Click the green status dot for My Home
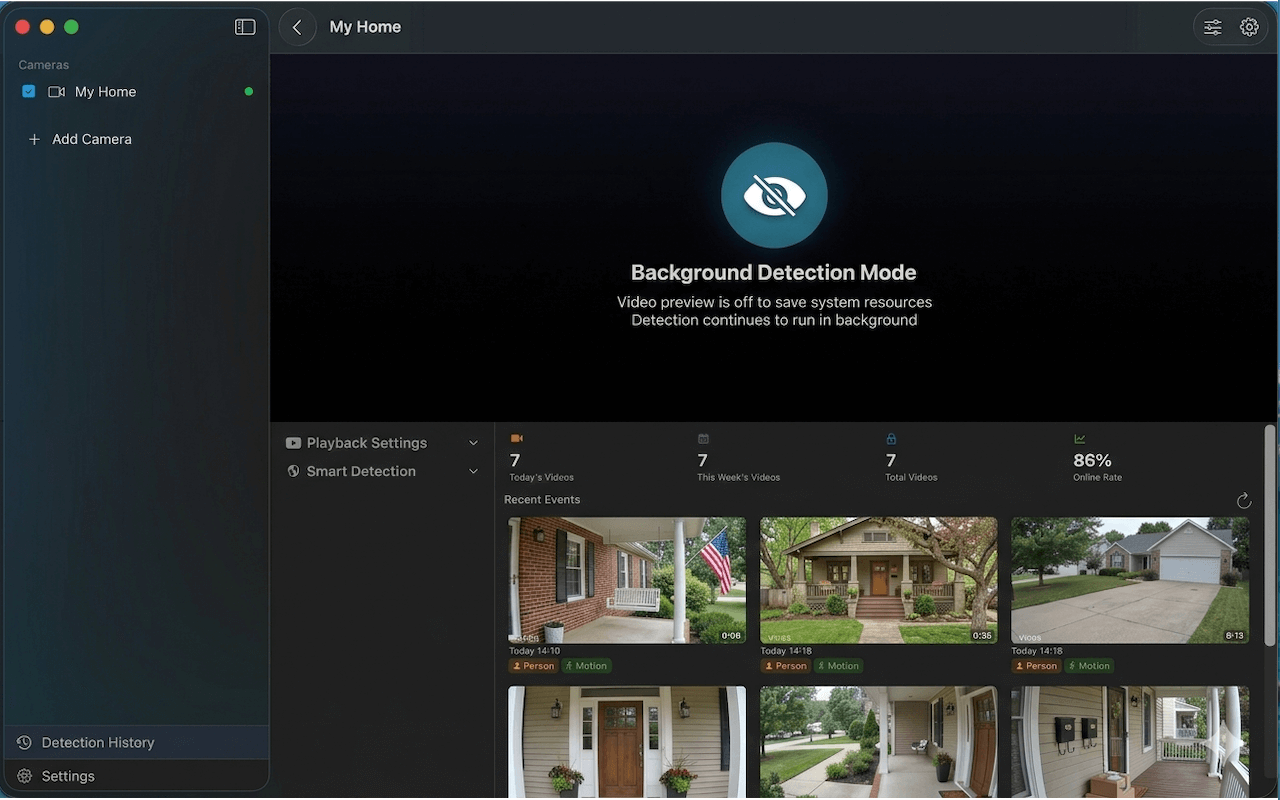Image resolution: width=1280 pixels, height=800 pixels. click(x=249, y=91)
